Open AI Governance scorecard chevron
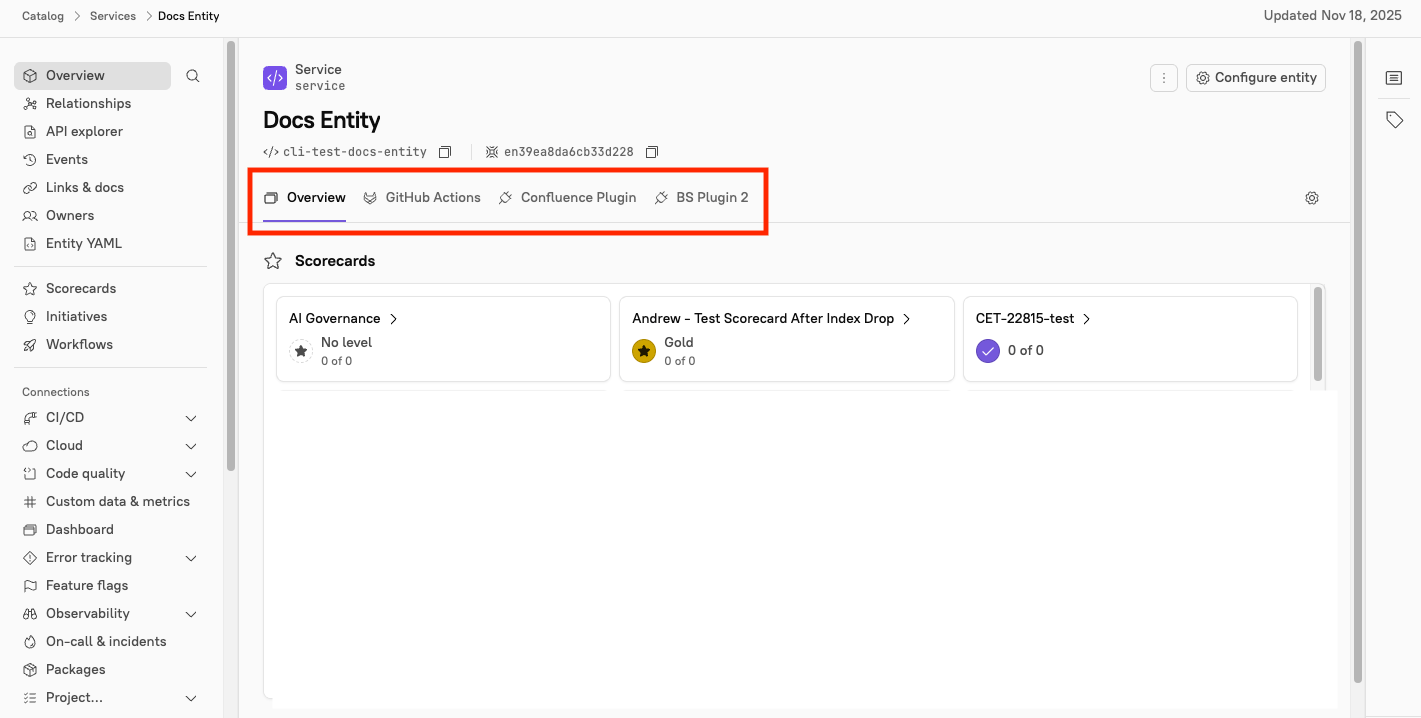1421x718 pixels. 394,319
